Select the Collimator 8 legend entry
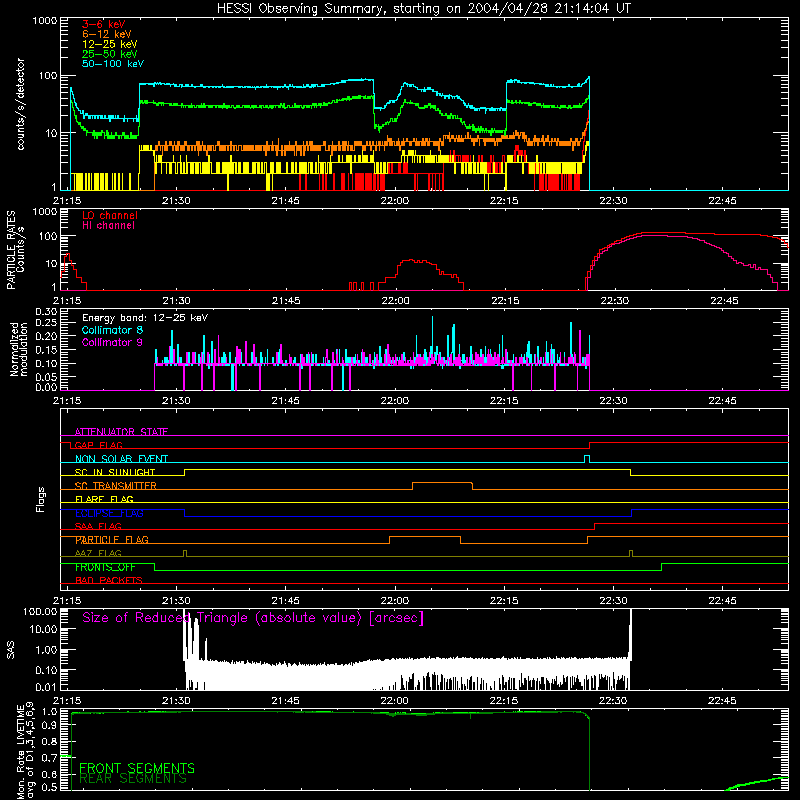 tap(112, 330)
